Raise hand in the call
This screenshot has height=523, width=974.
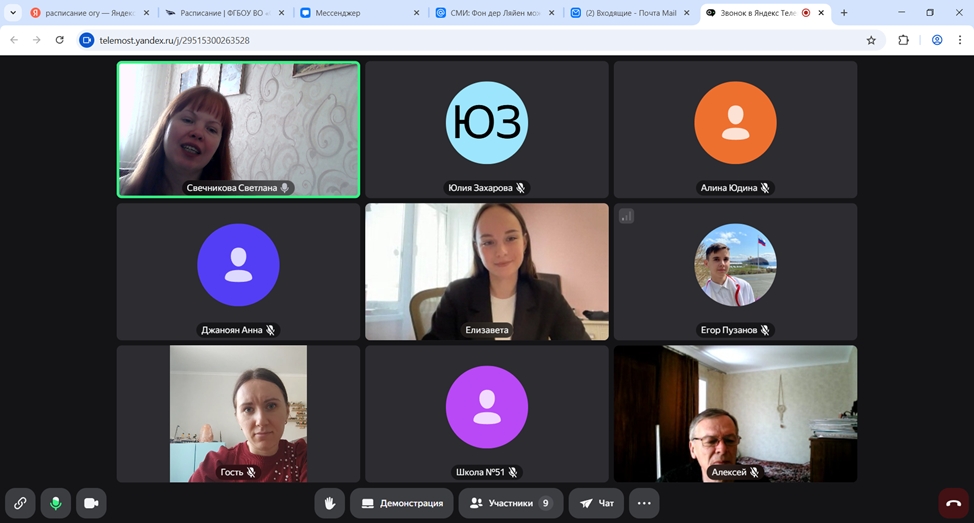[x=330, y=503]
